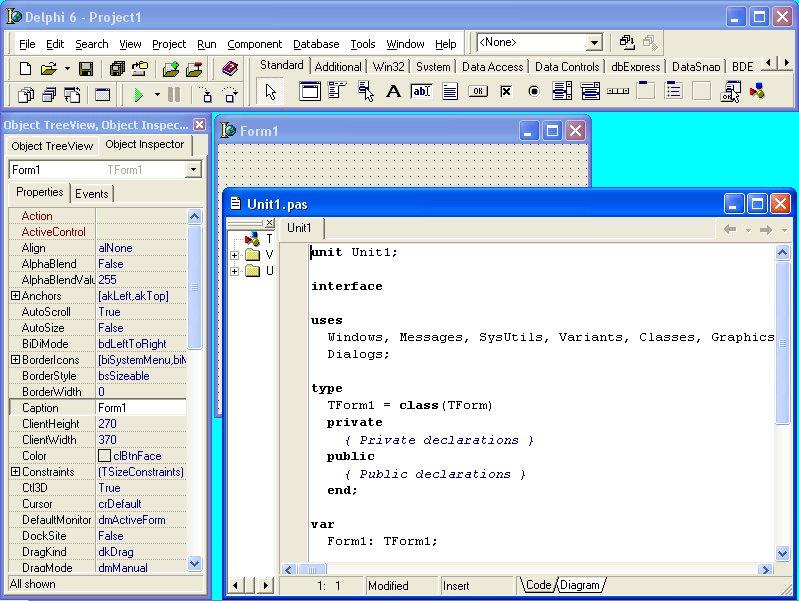Click the code editor scroll down arrow

(782, 553)
